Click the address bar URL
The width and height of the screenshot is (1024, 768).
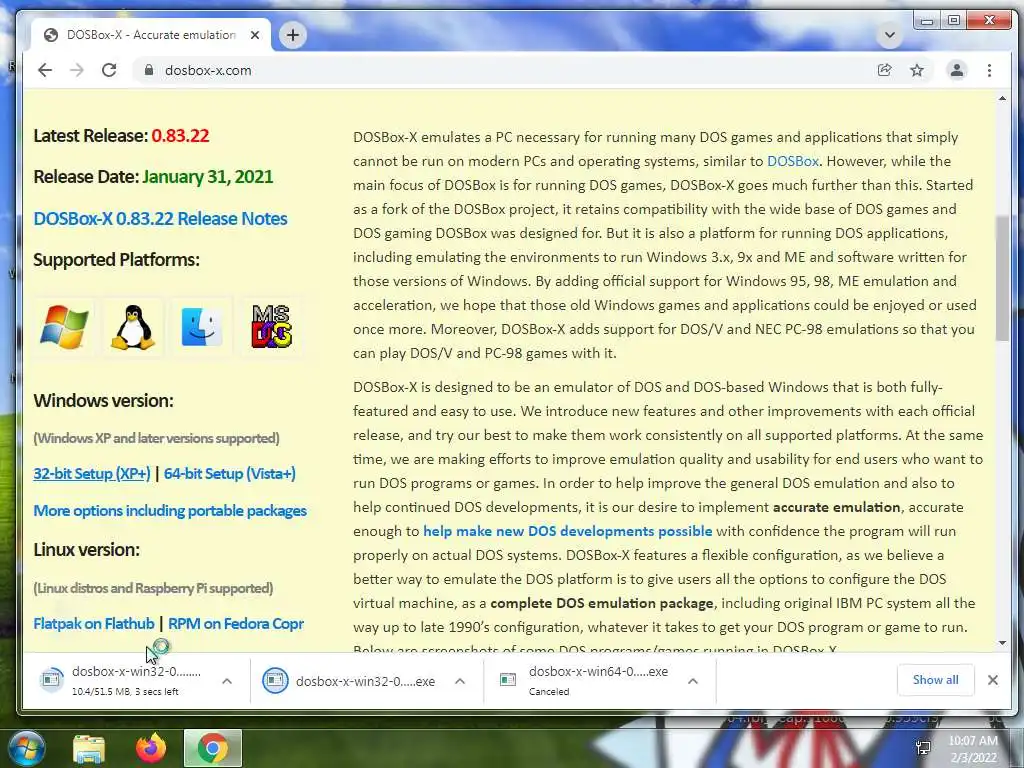pos(208,71)
